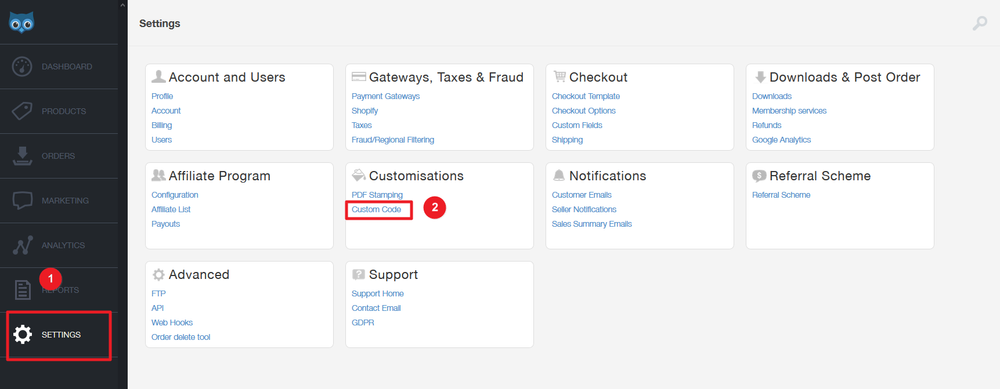Click the Gateways credit card icon
1000x389 pixels.
coord(358,77)
